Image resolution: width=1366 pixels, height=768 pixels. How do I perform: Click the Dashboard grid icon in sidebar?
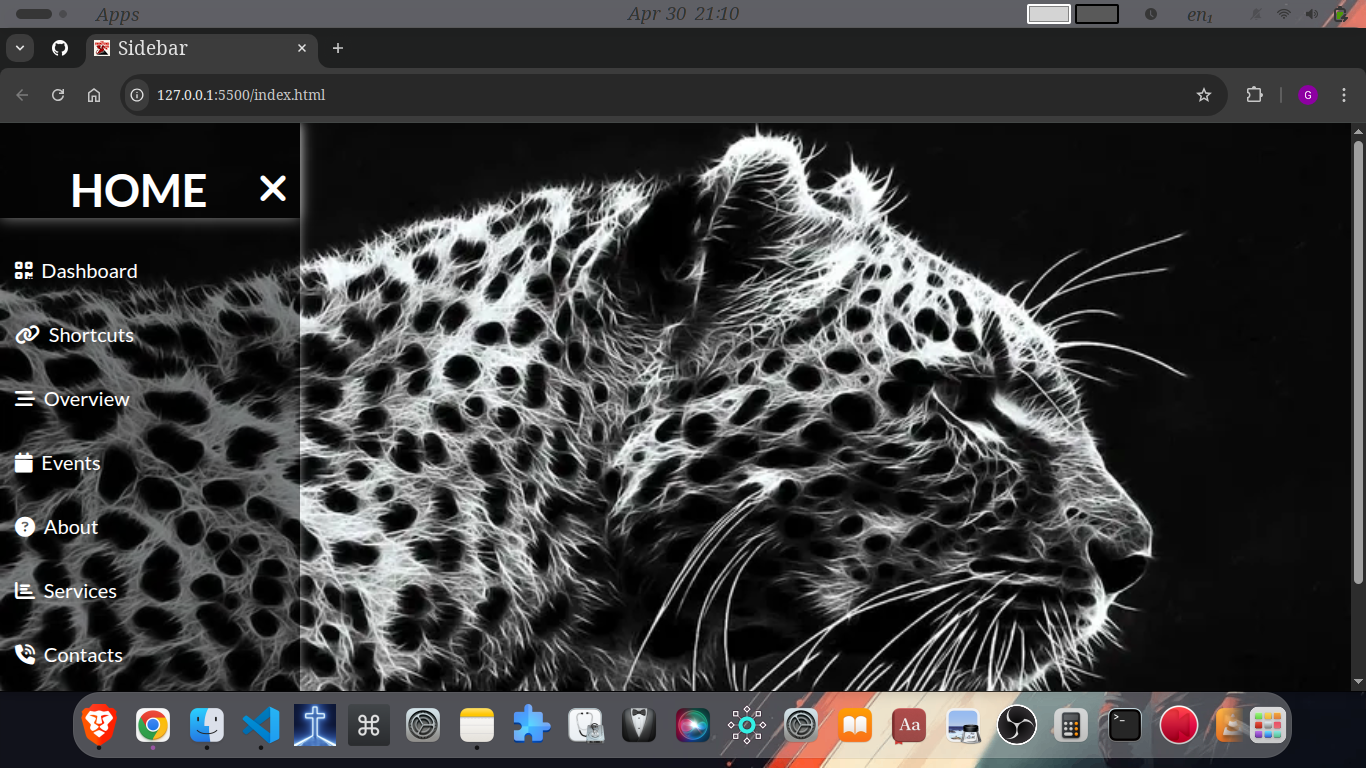tap(24, 271)
